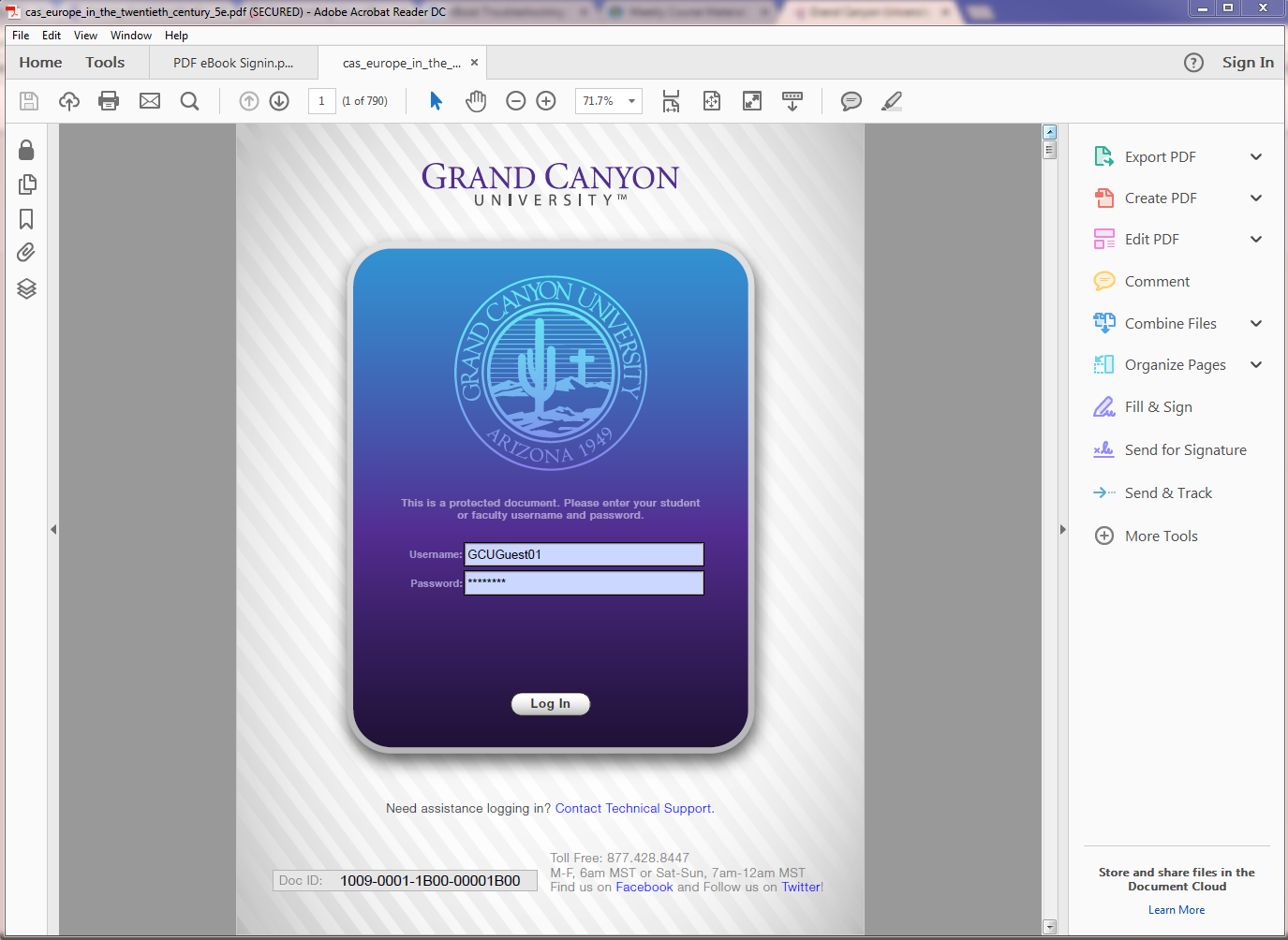
Task: Open the File menu
Action: (x=21, y=36)
